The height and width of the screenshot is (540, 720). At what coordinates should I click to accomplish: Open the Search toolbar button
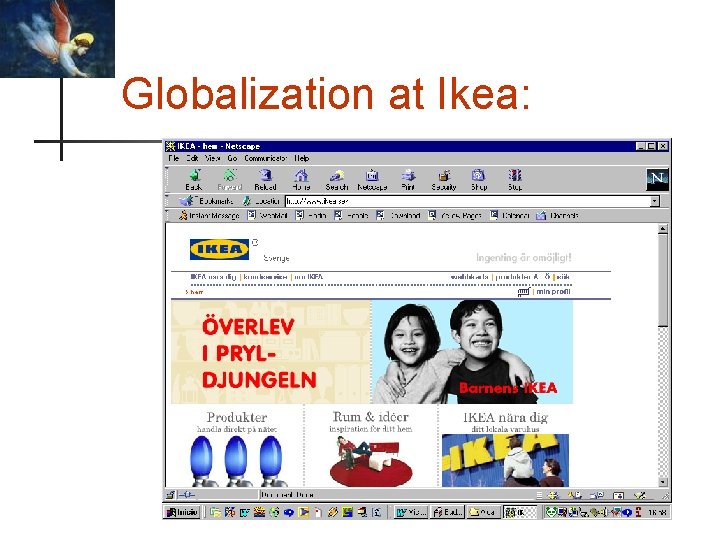[x=337, y=180]
